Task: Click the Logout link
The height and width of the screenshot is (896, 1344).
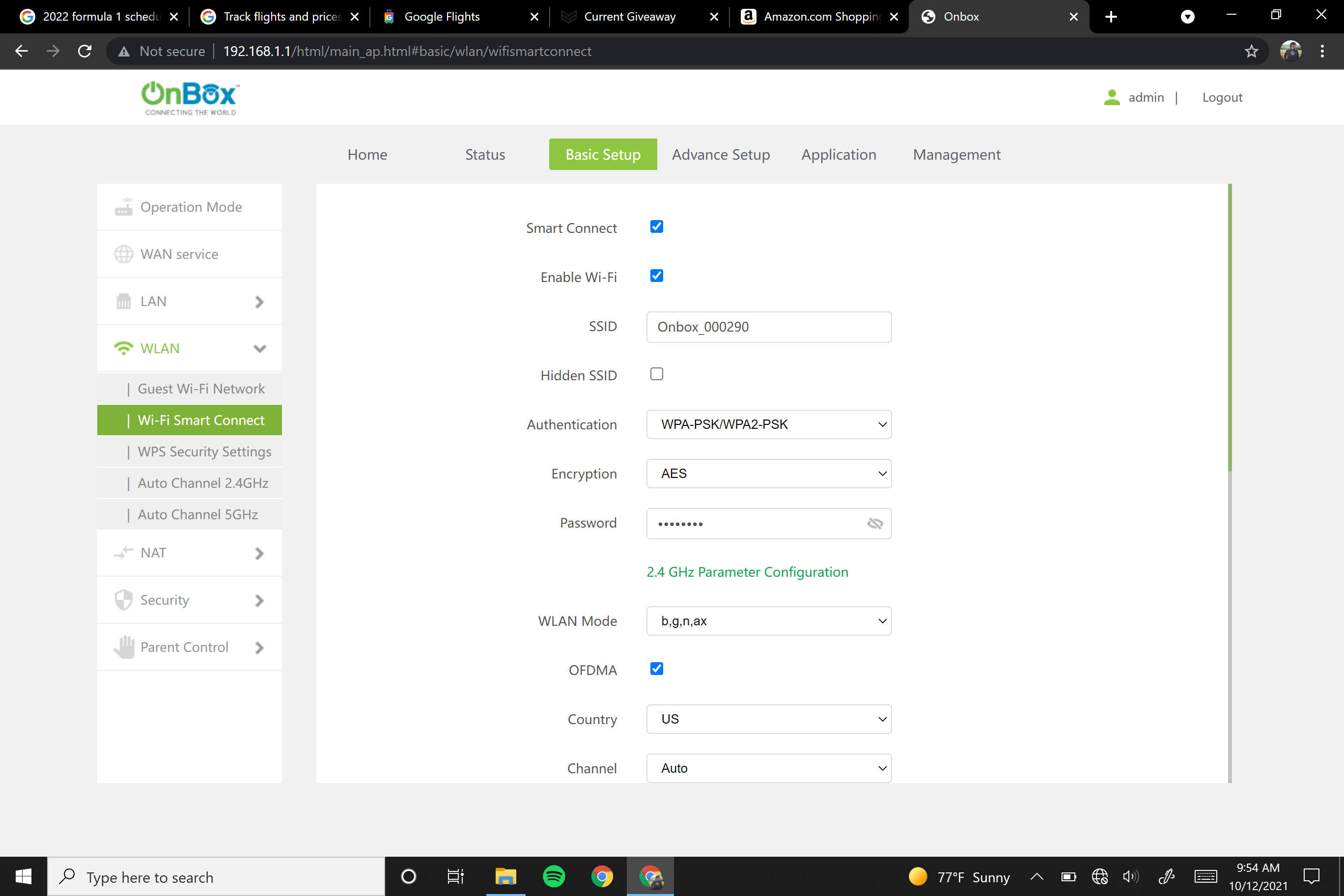Action: [1222, 97]
